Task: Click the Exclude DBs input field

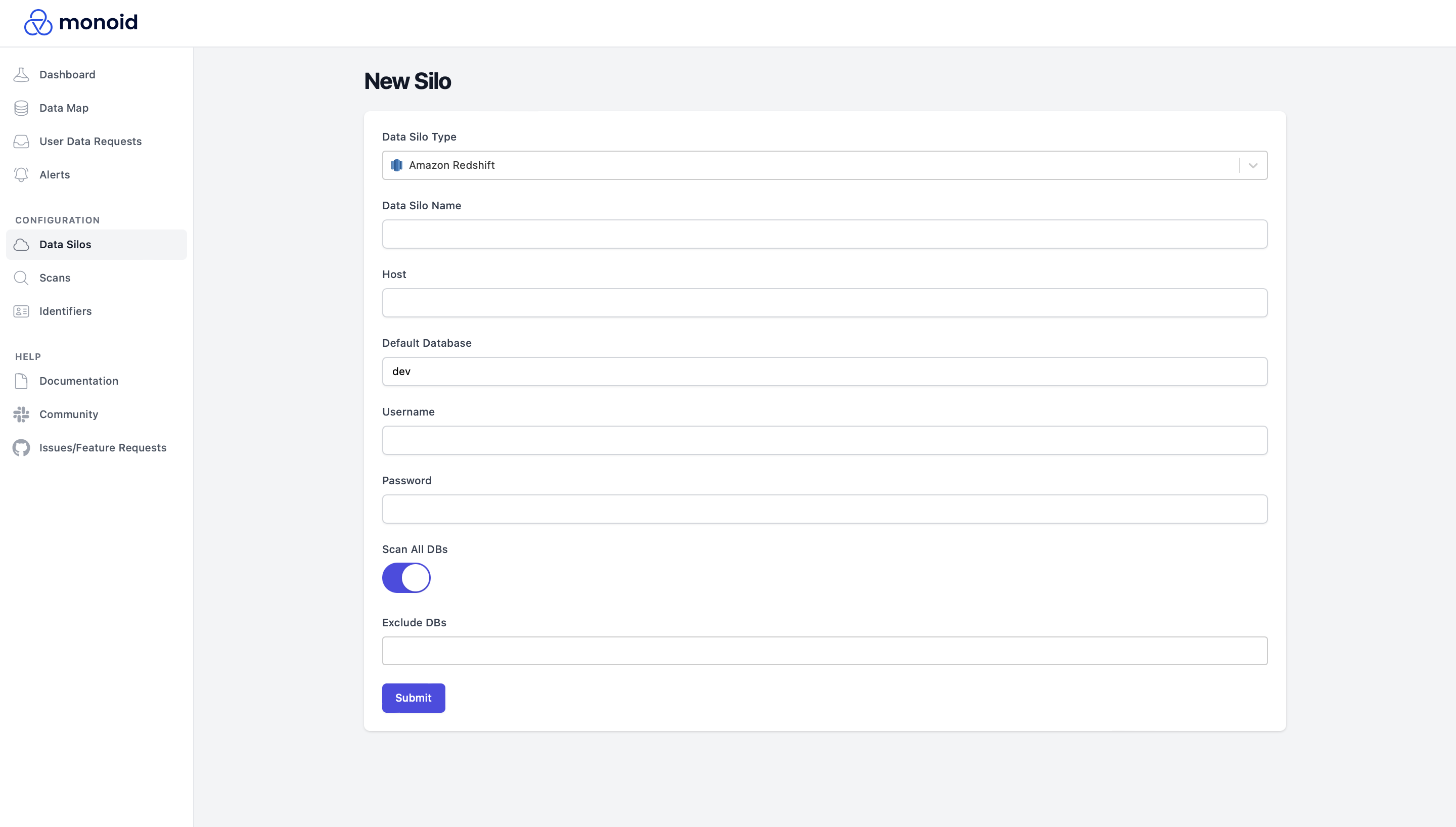Action: 824,650
